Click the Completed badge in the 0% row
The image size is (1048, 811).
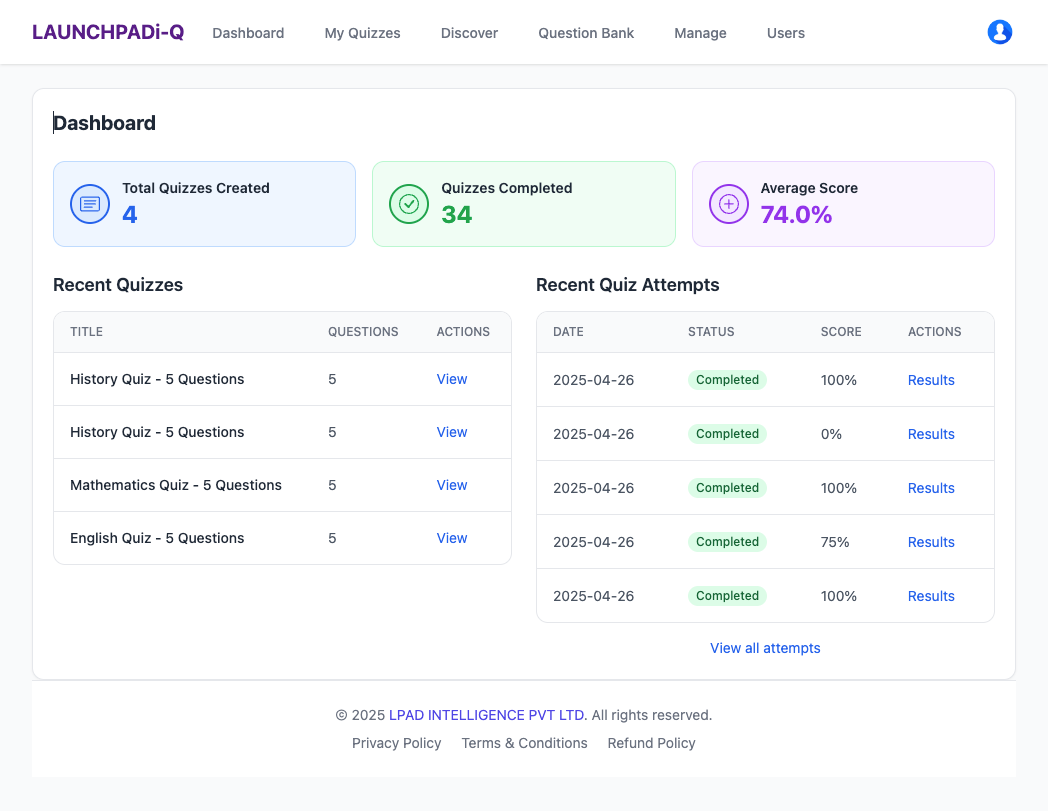pyautogui.click(x=727, y=433)
